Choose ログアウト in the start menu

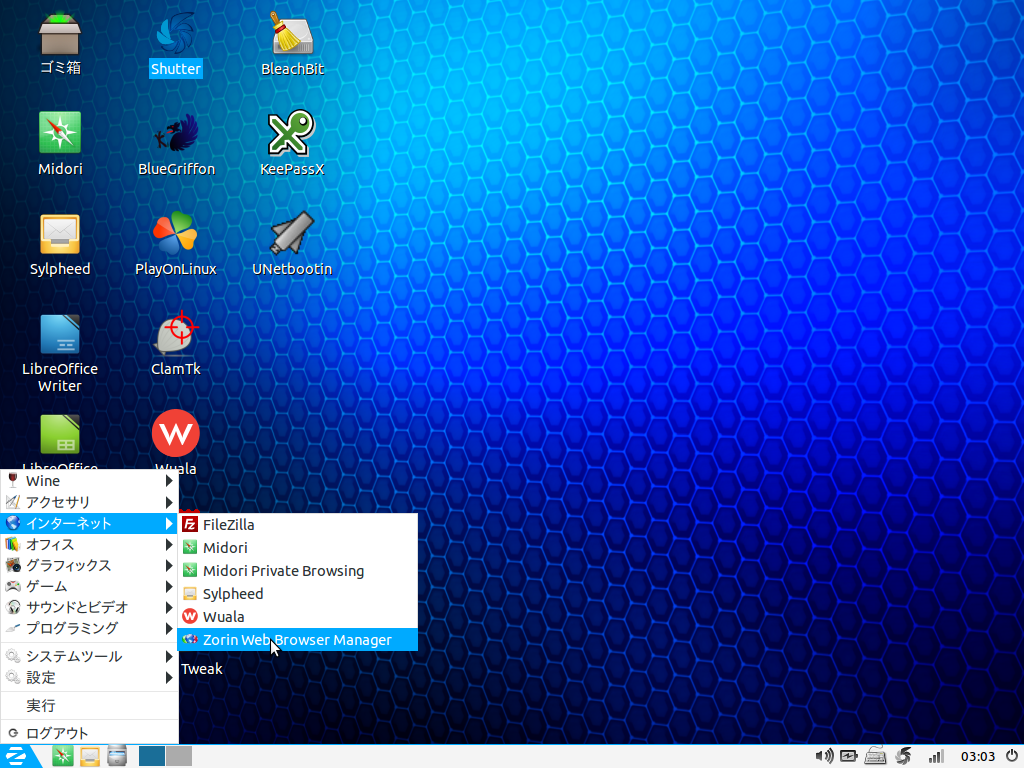click(x=89, y=733)
